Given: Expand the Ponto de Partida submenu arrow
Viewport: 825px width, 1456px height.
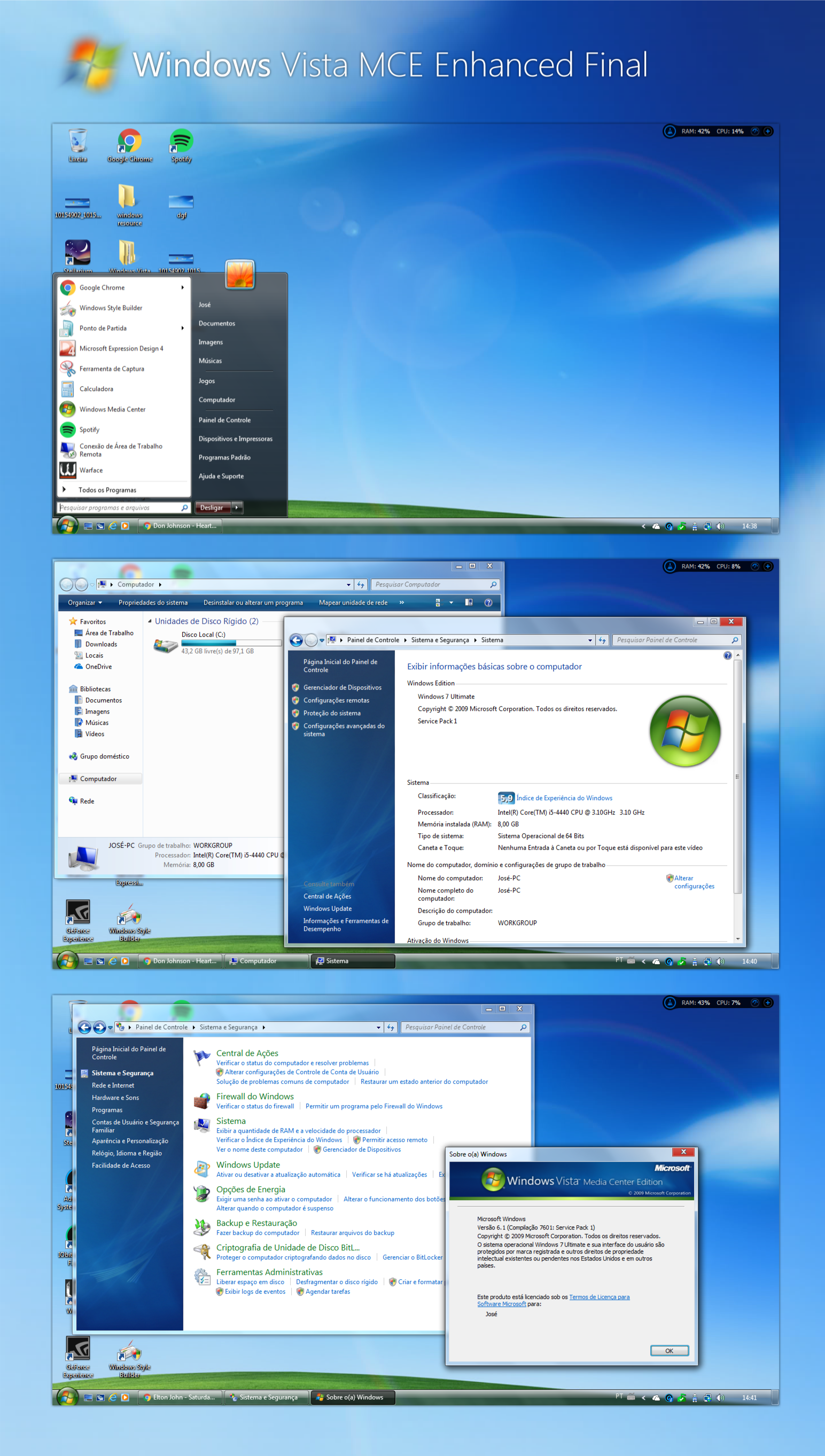Looking at the screenshot, I should [x=182, y=328].
